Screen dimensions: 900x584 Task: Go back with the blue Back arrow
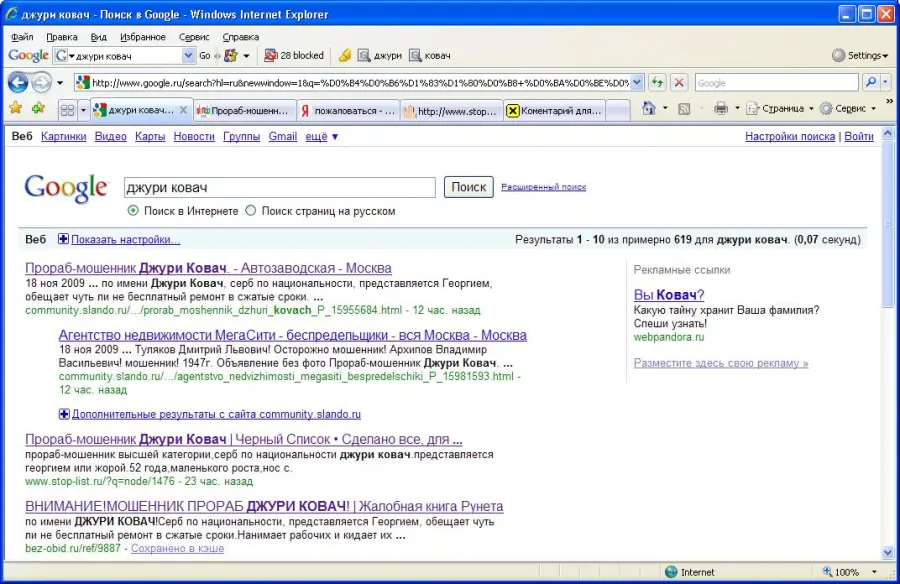pos(18,83)
